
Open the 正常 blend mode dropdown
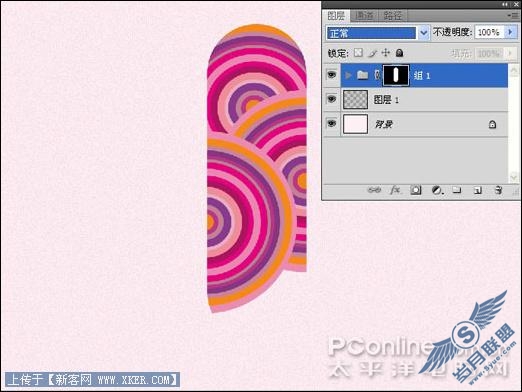(377, 33)
